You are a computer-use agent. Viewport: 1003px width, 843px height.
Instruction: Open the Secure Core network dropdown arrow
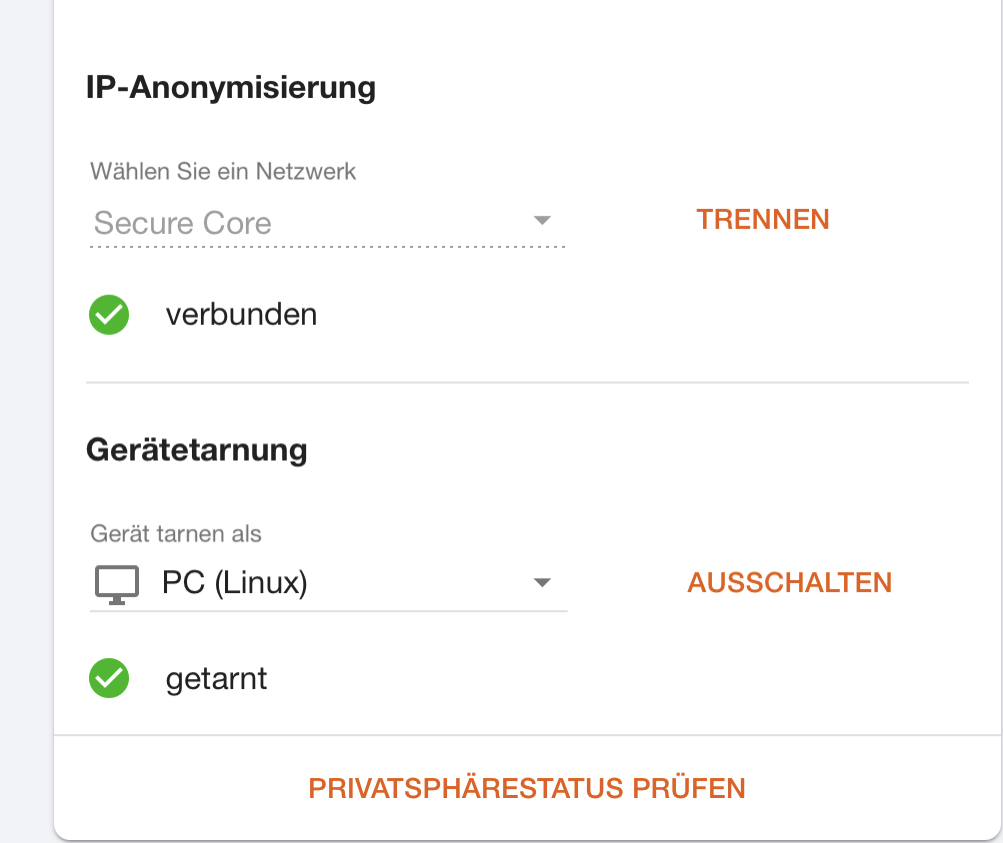point(542,221)
